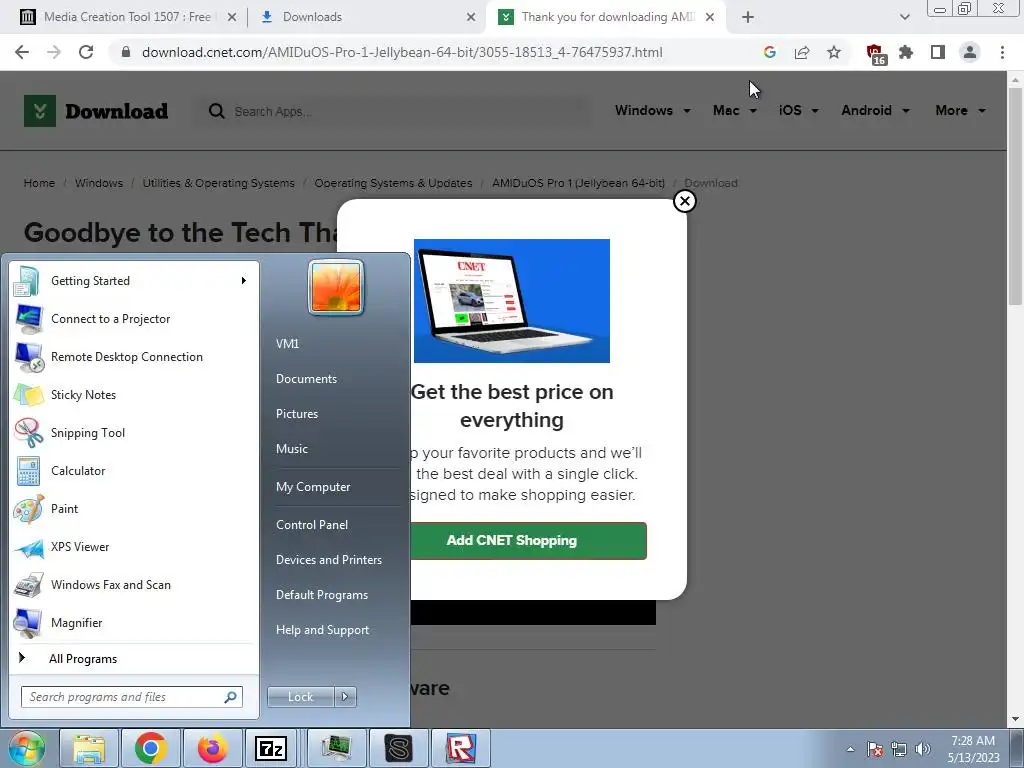Click the Windows Start orb
1024x768 pixels.
point(26,748)
